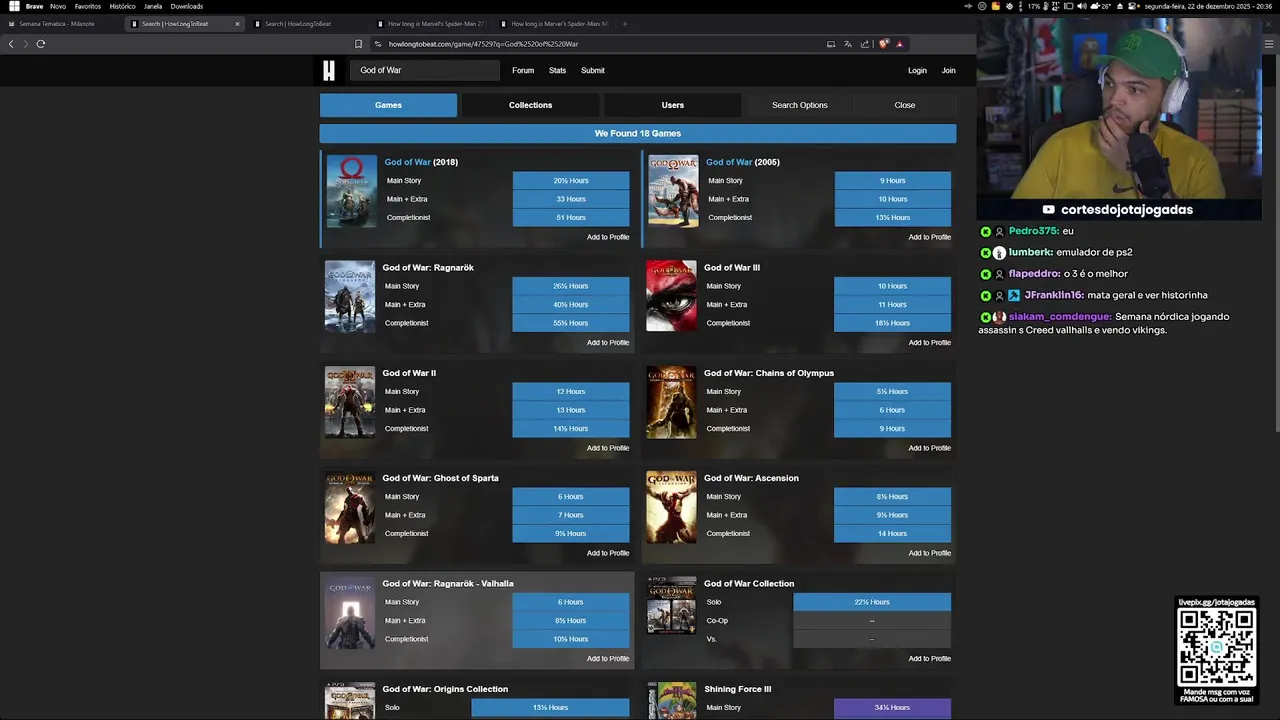Select the Games tab
Image resolution: width=1280 pixels, height=720 pixels.
pyautogui.click(x=388, y=105)
